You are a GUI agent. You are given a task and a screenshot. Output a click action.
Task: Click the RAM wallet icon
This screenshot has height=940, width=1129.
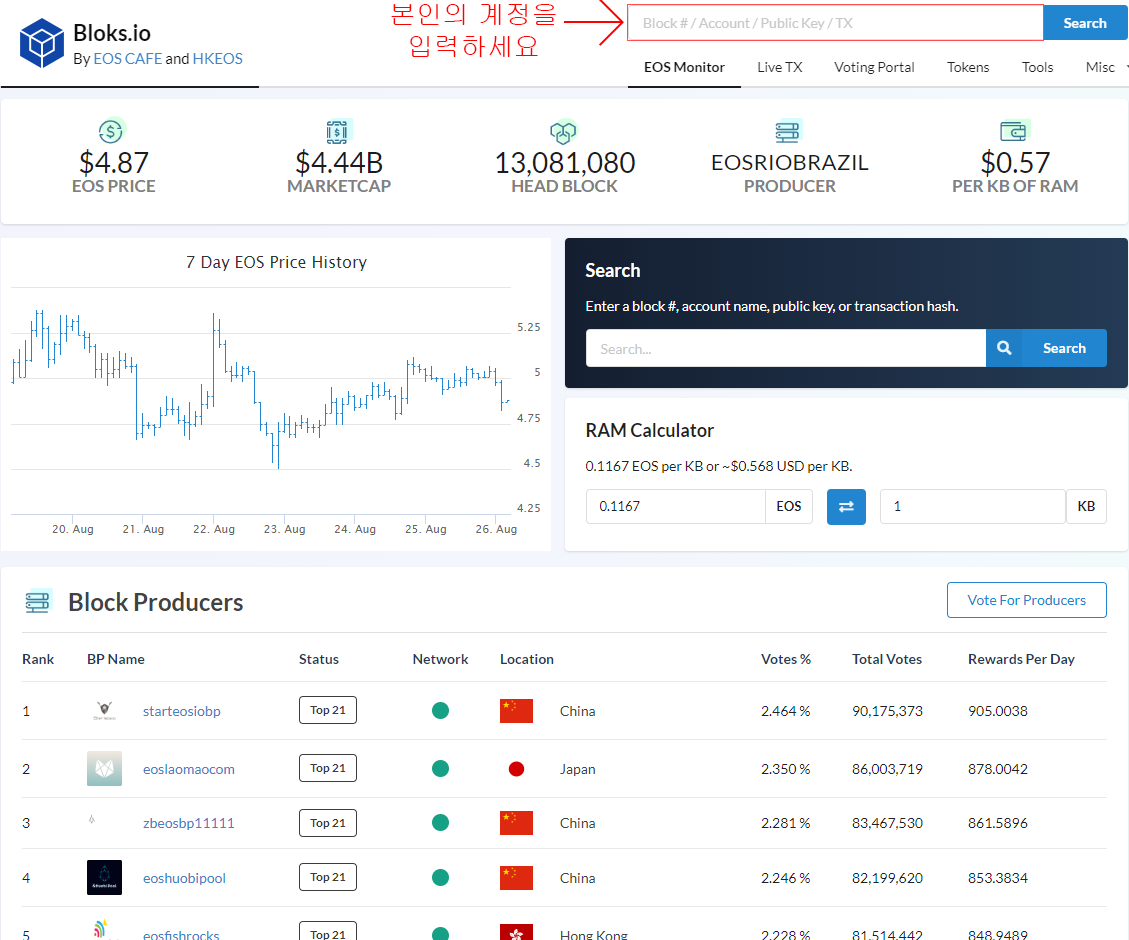[1014, 131]
